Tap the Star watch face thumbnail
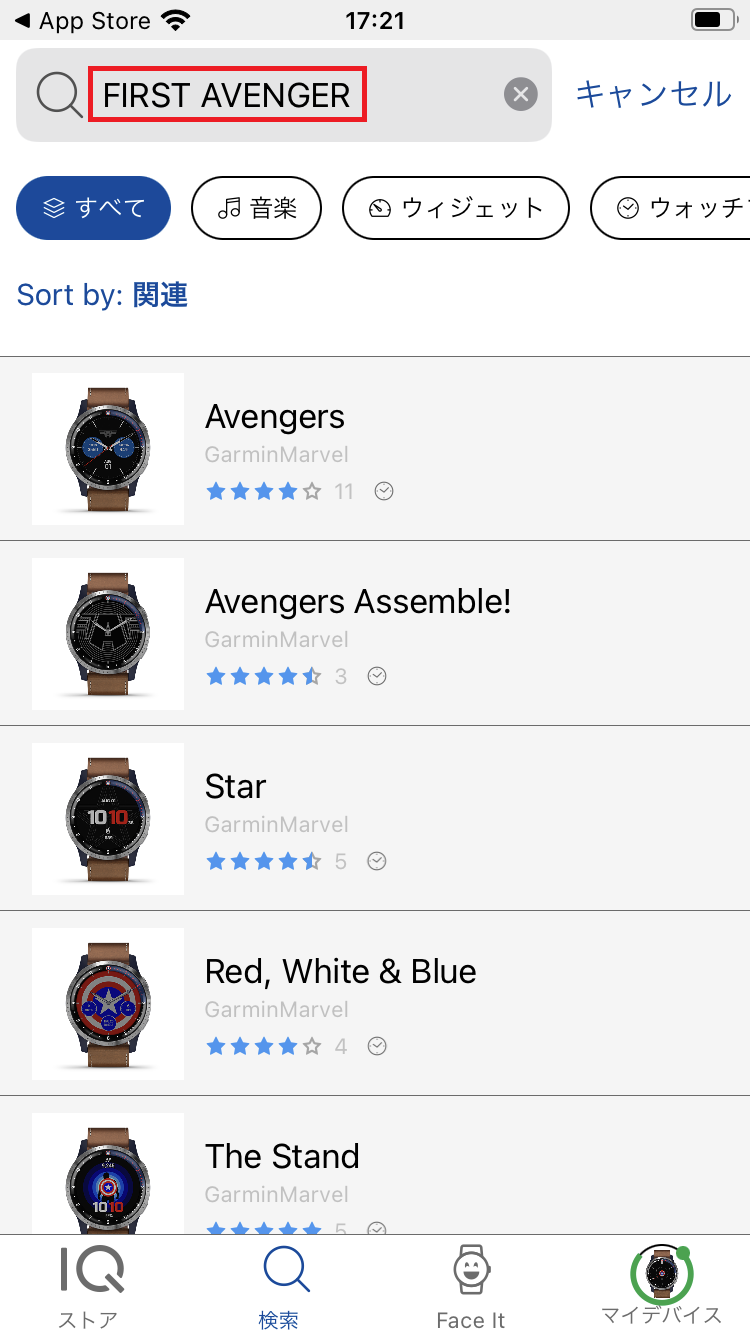750x1334 pixels. (x=108, y=819)
